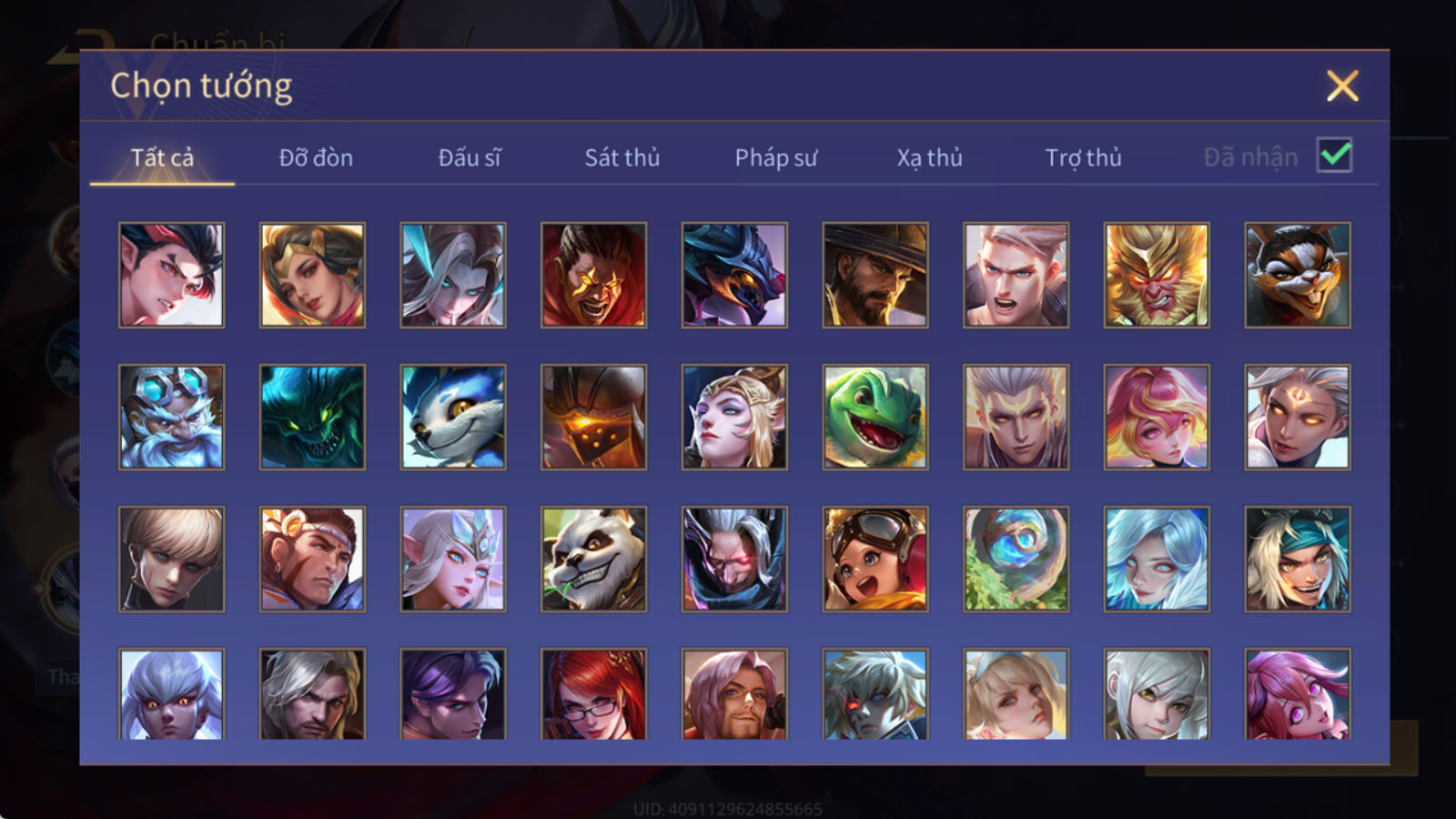Pick the red-haired hero wearing glasses
The width and height of the screenshot is (1456, 819).
tap(593, 693)
